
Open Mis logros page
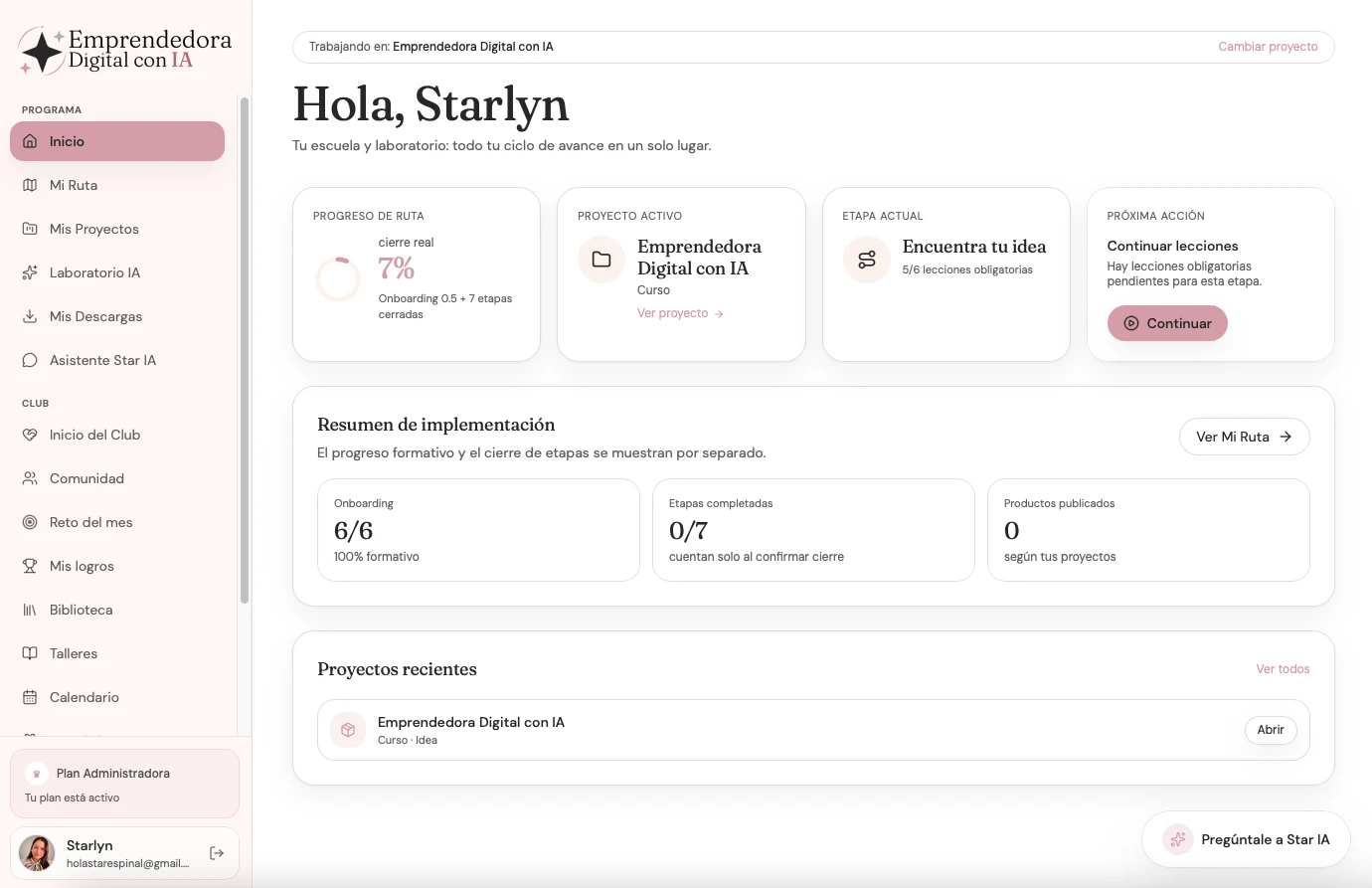117,566
